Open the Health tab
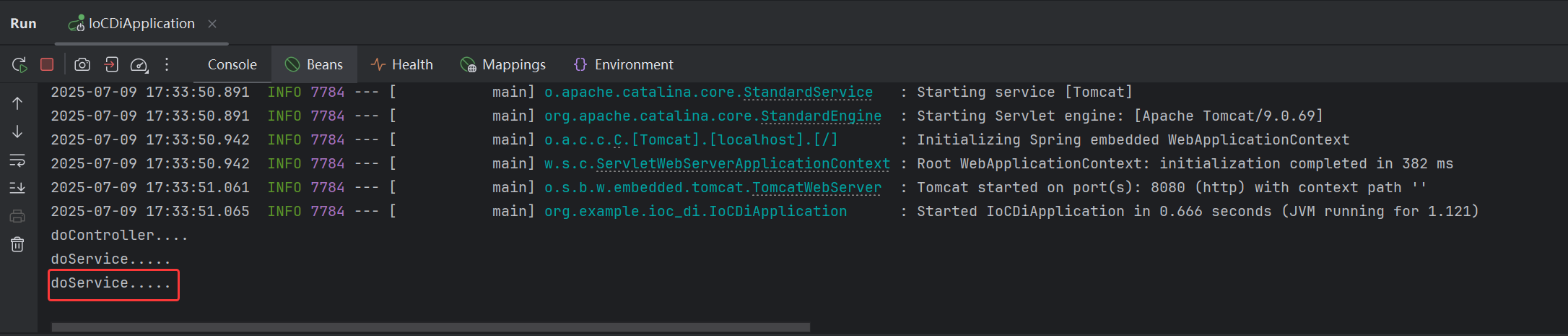 tap(401, 64)
